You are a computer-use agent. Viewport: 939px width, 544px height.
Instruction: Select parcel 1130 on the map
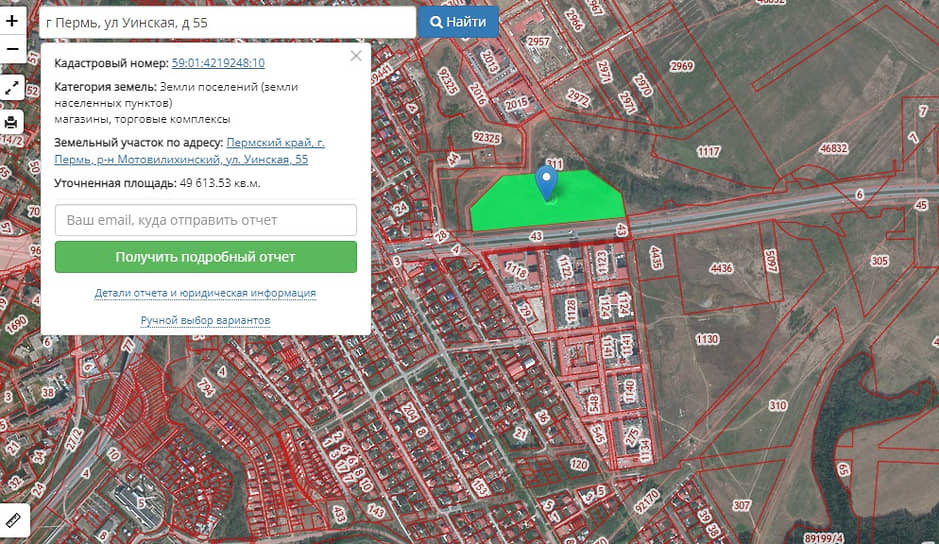pyautogui.click(x=707, y=340)
